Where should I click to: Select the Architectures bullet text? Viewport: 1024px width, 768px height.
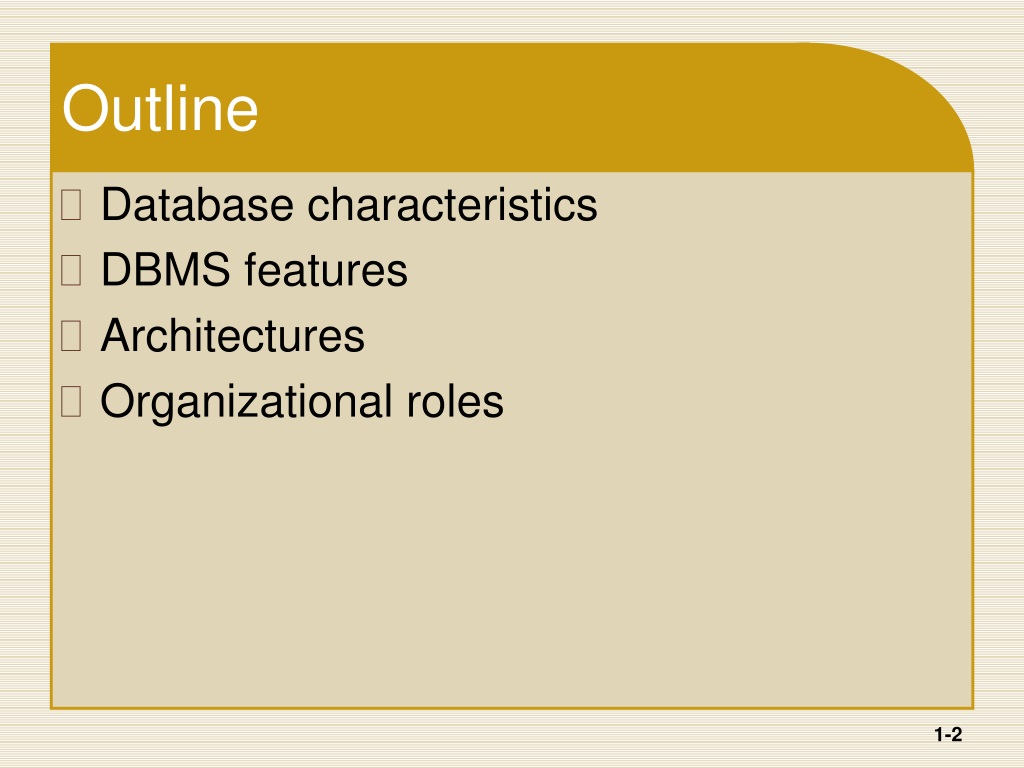click(x=233, y=336)
